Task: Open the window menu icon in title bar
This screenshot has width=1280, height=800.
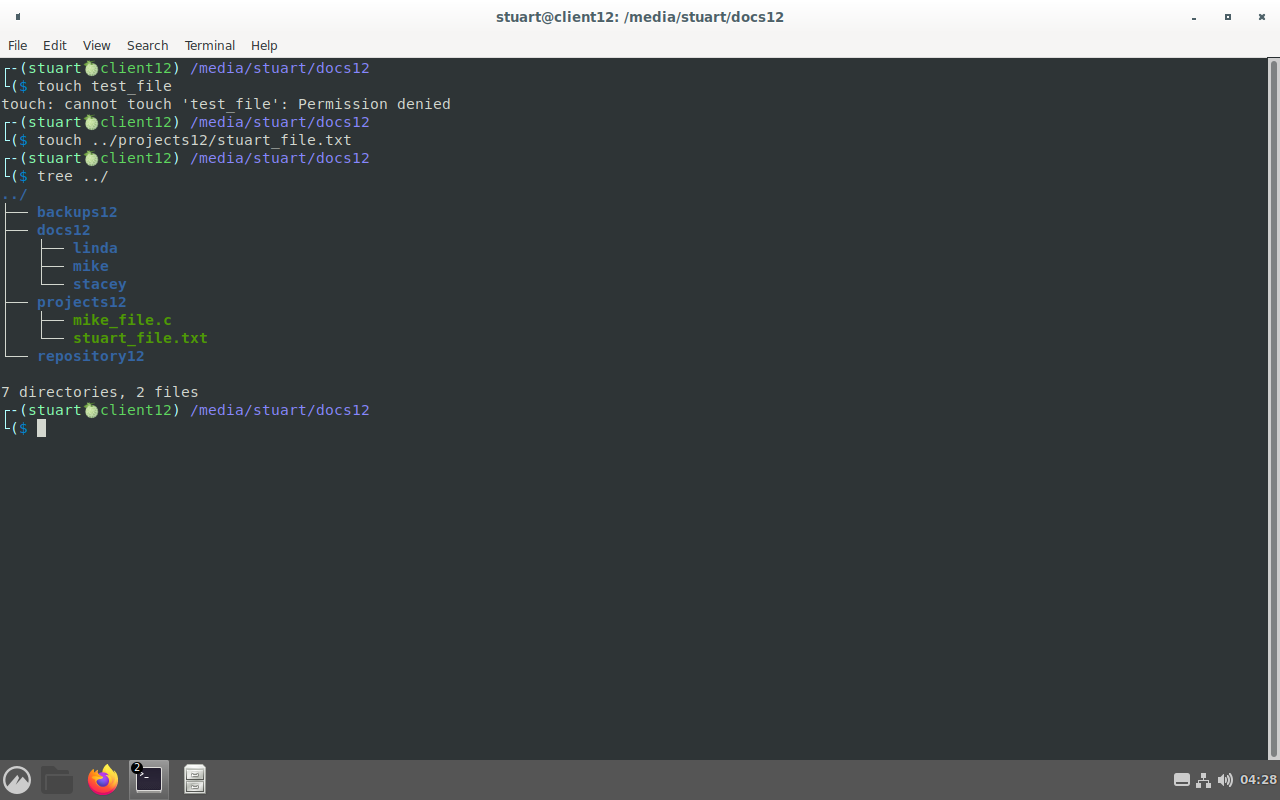Action: (18, 17)
